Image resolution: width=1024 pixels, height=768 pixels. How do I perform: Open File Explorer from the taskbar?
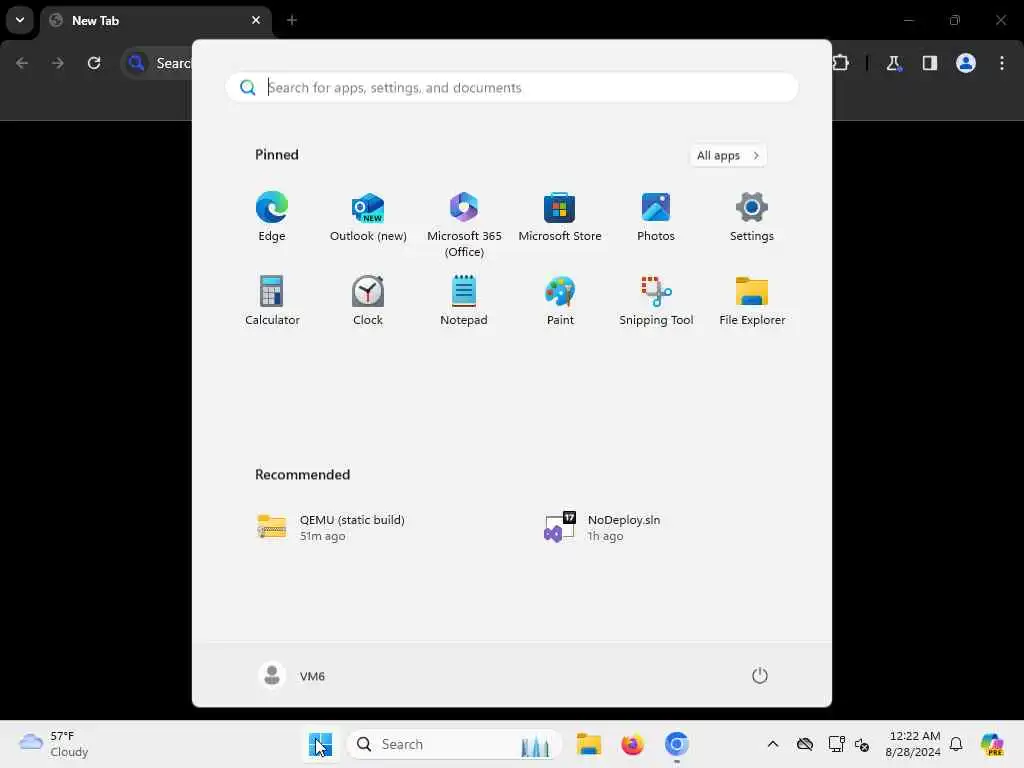pos(588,744)
